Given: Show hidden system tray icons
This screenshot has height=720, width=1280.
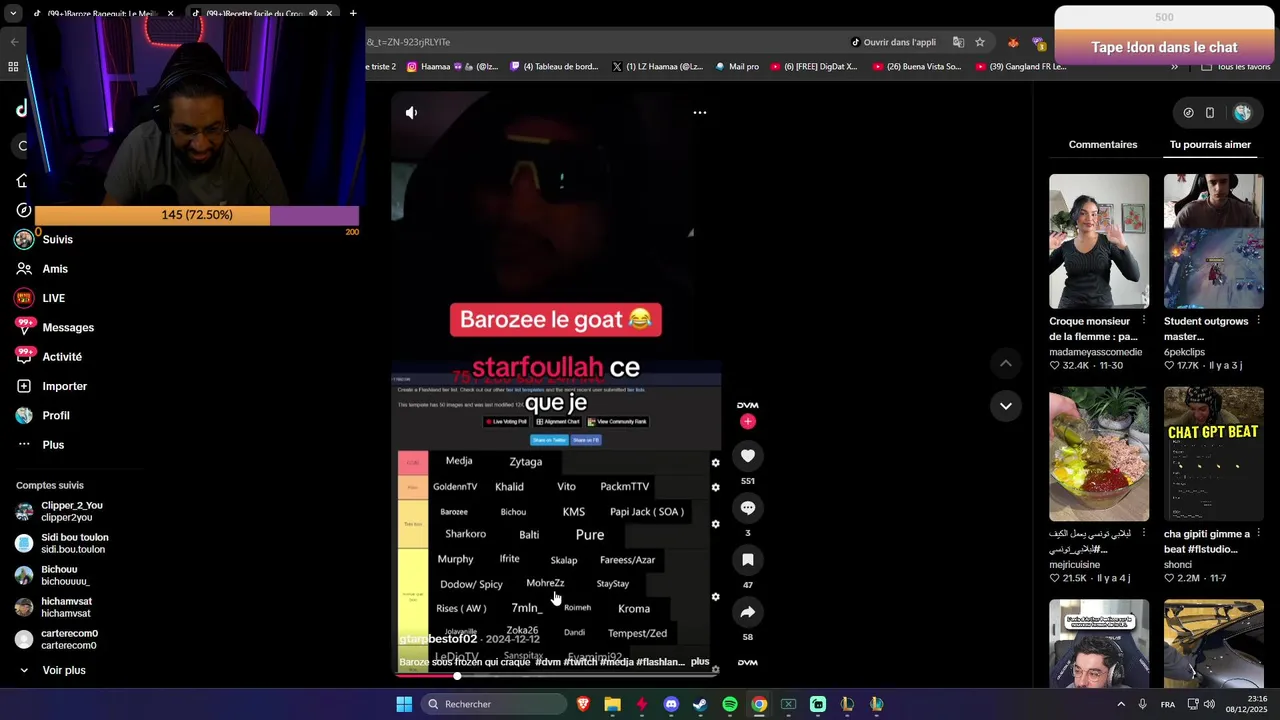Looking at the screenshot, I should tap(1120, 704).
